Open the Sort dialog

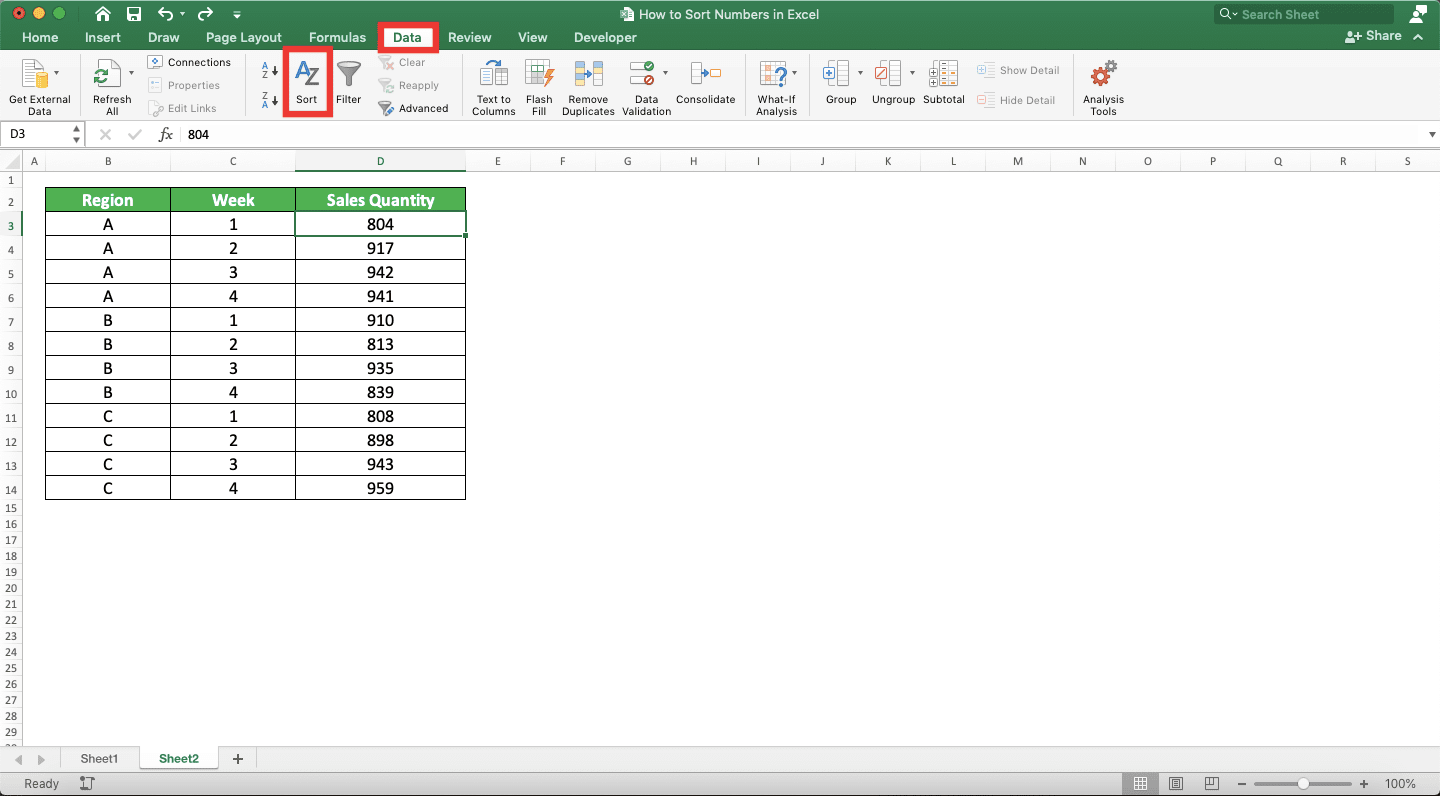point(307,83)
